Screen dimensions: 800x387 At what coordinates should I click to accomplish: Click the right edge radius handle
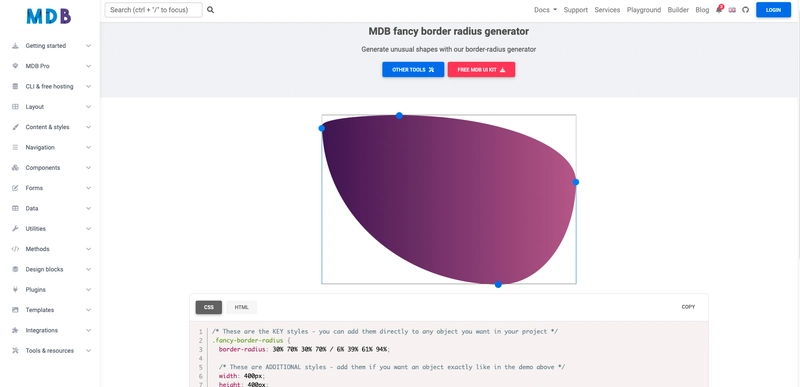pyautogui.click(x=576, y=182)
